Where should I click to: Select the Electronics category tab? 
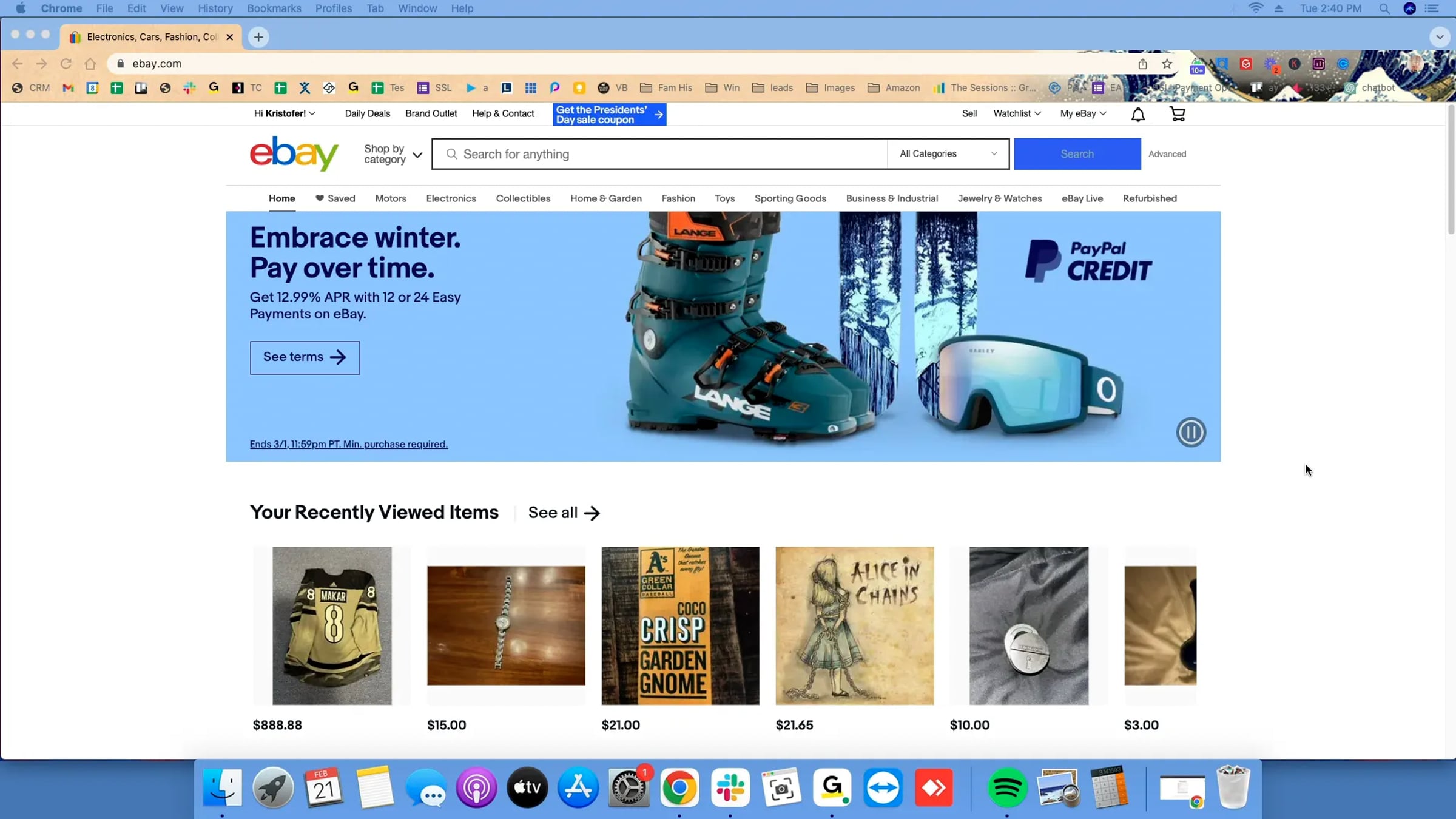(x=451, y=198)
